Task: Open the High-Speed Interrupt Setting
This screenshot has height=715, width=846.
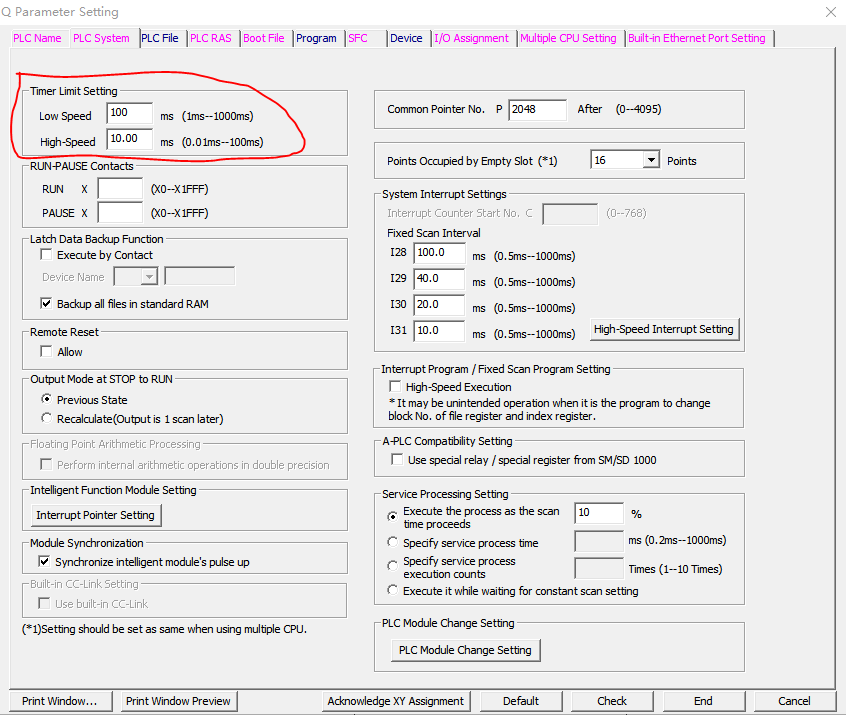Action: (x=663, y=329)
